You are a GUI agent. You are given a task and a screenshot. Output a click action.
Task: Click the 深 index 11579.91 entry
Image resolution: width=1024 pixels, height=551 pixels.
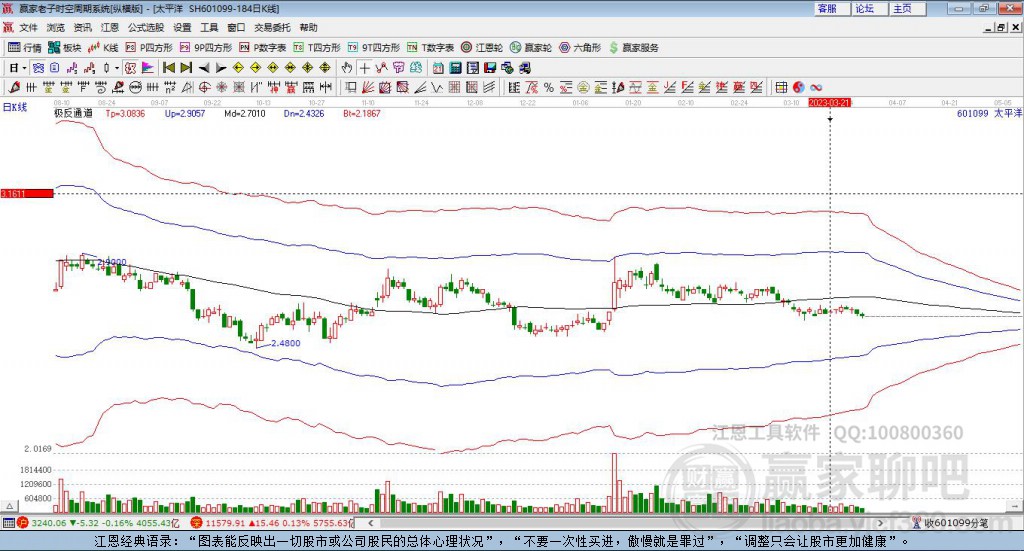pos(272,523)
